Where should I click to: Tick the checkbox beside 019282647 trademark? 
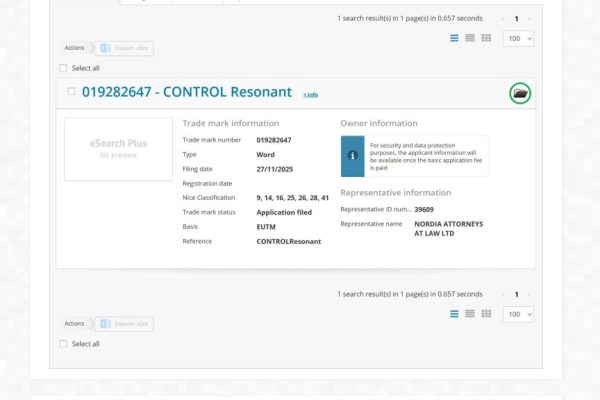point(71,92)
